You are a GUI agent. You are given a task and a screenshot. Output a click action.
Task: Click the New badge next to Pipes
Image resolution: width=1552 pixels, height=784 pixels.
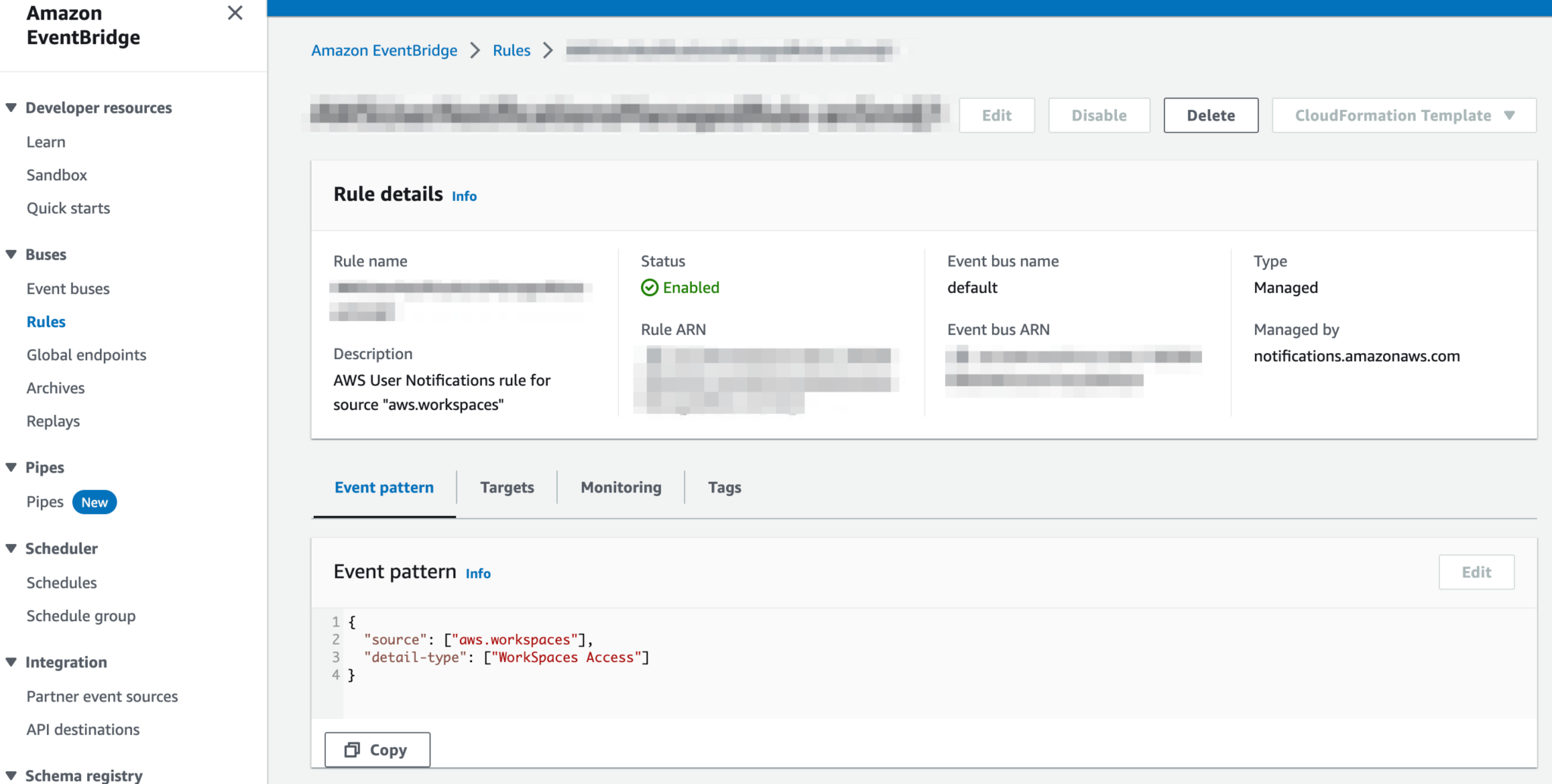click(94, 501)
